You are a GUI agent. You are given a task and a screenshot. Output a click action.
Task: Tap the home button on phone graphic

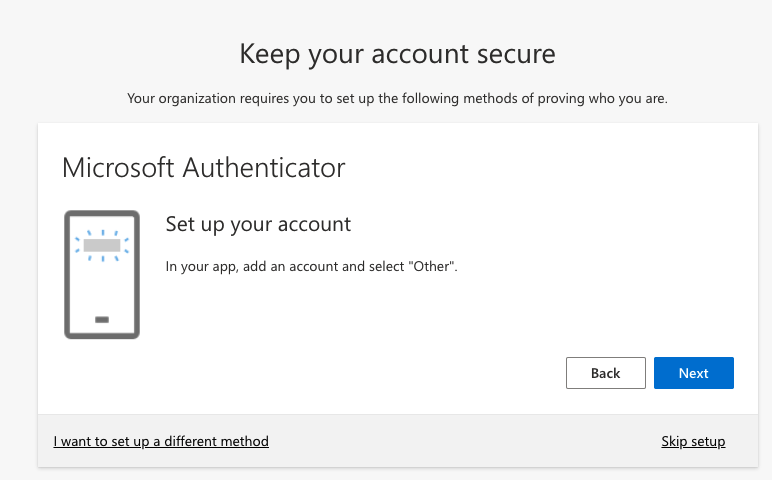tap(102, 320)
